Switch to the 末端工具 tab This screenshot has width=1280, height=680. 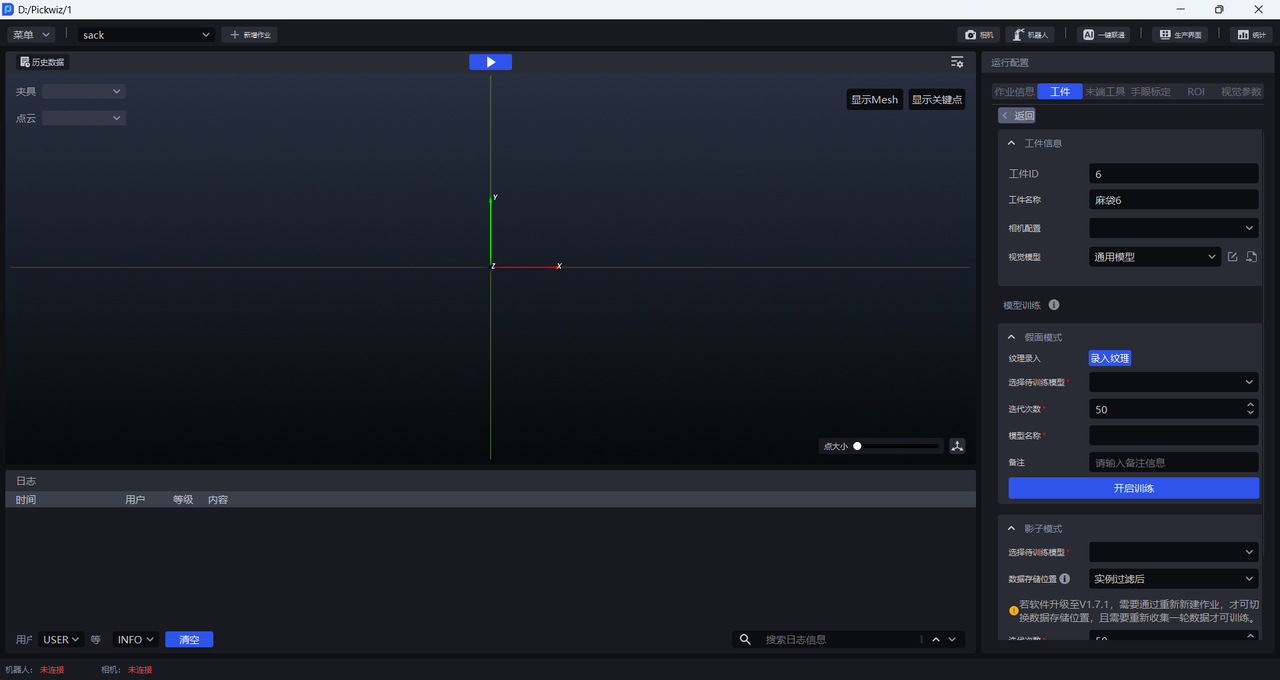(1105, 92)
